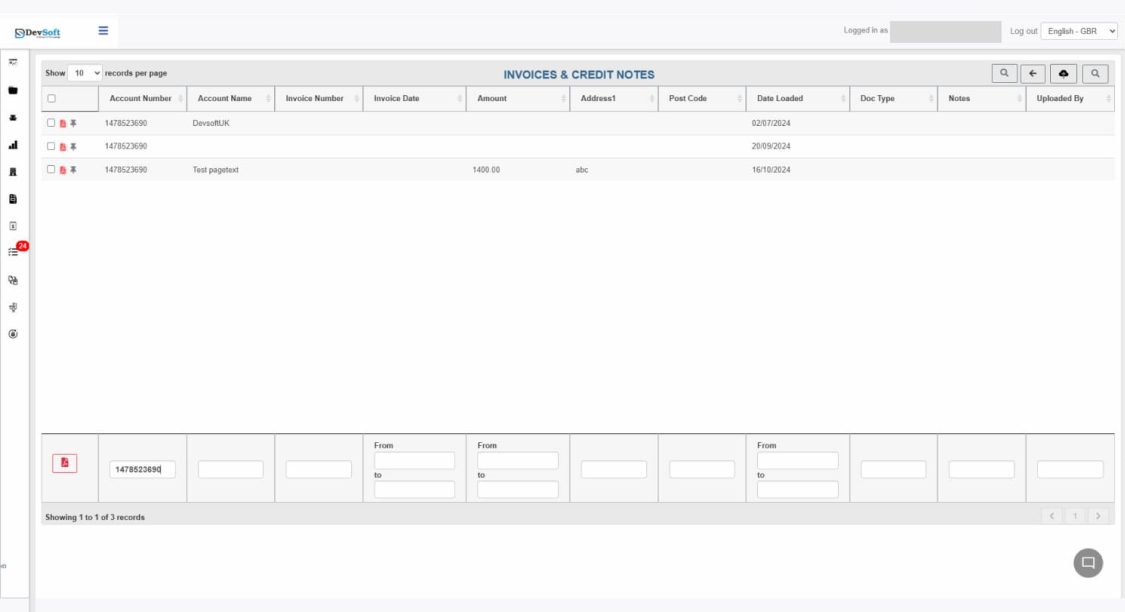The width and height of the screenshot is (1125, 612).
Task: Open the PDF document for DevsoftUK row
Action: click(63, 123)
